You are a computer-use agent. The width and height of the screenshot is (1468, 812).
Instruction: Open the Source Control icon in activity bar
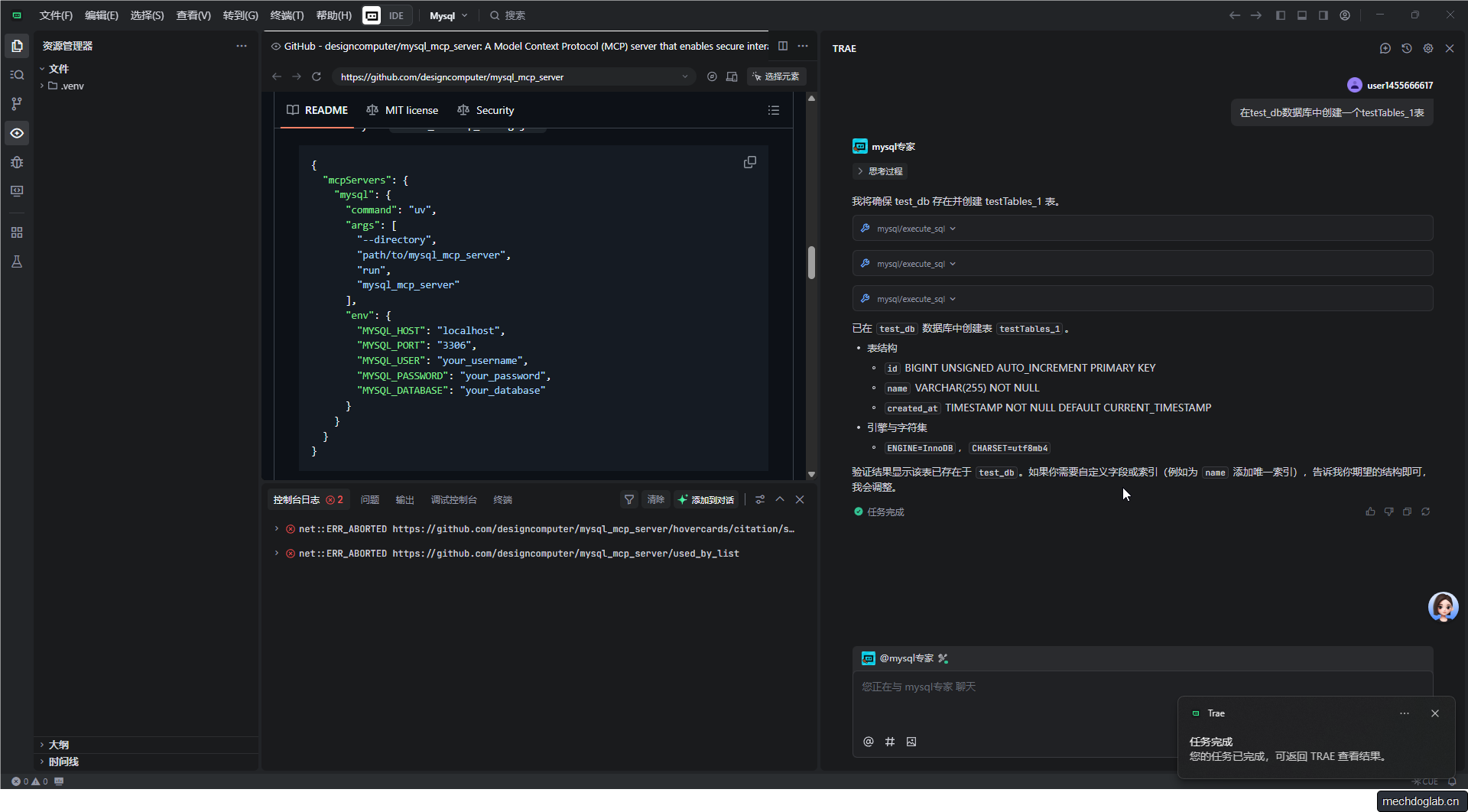click(x=17, y=104)
